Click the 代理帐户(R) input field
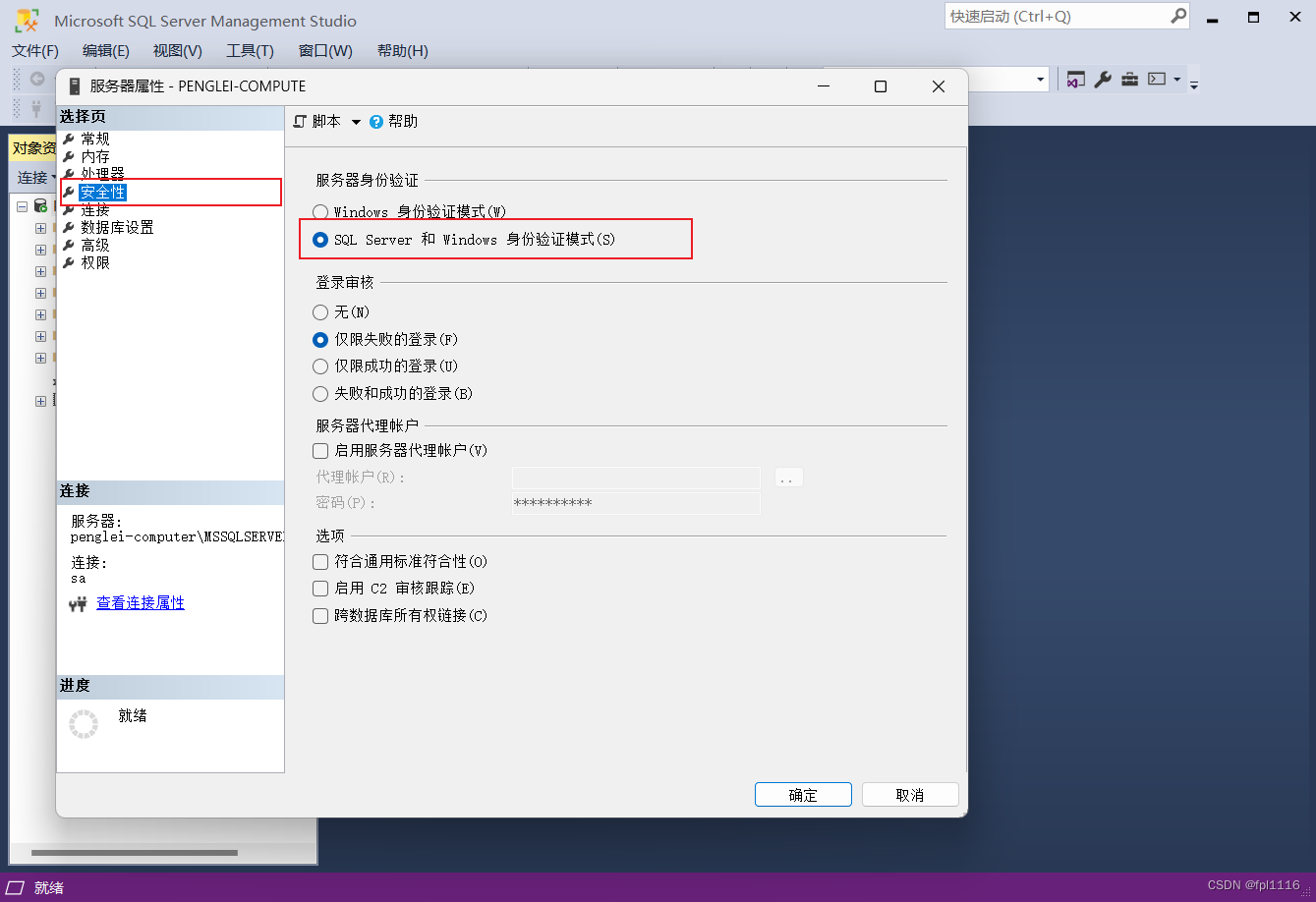Viewport: 1316px width, 902px height. [x=635, y=478]
